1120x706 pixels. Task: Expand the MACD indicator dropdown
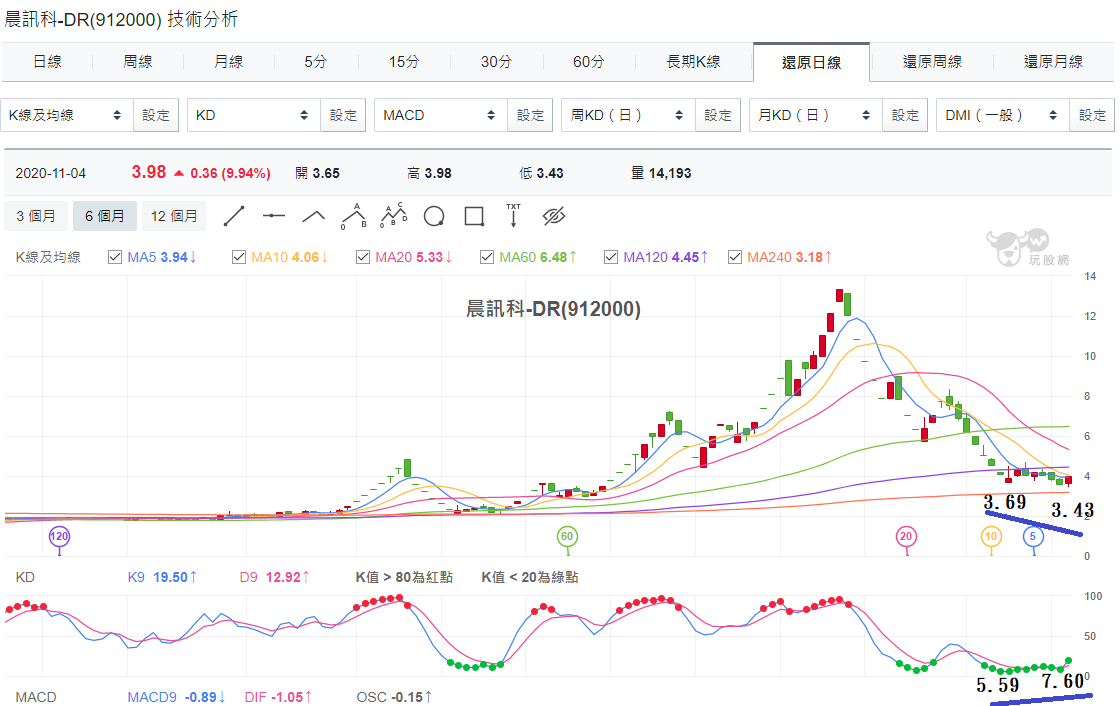pyautogui.click(x=441, y=115)
